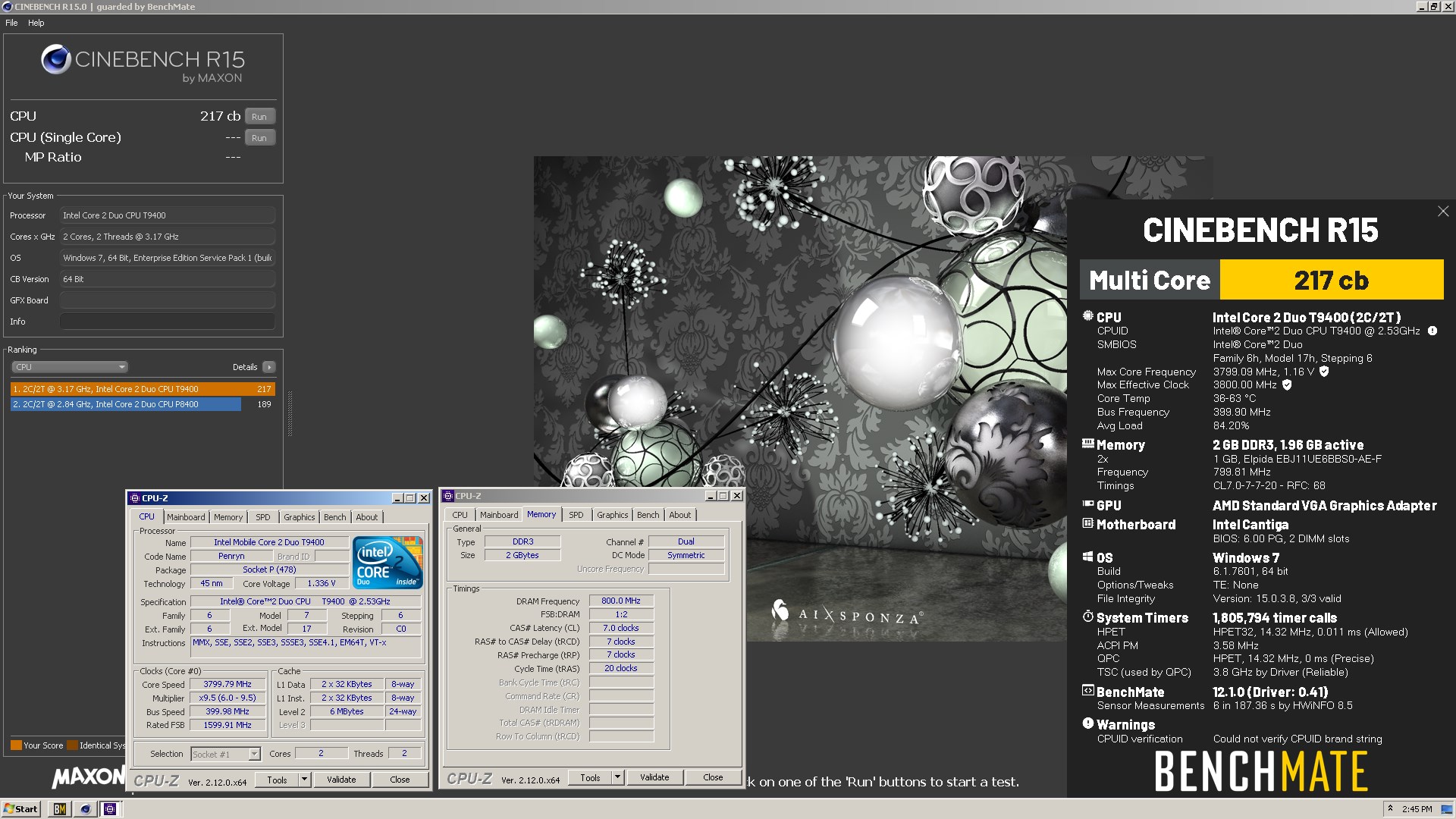This screenshot has width=1456, height=819.
Task: Click the BenchMate taskbar icon
Action: [59, 809]
